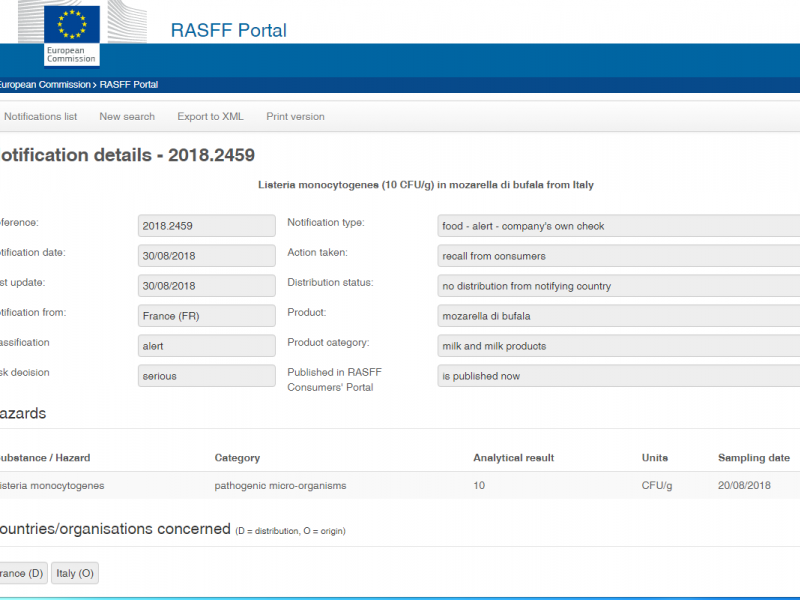Click the European Commission logo
Image resolution: width=800 pixels, height=600 pixels.
tap(71, 36)
